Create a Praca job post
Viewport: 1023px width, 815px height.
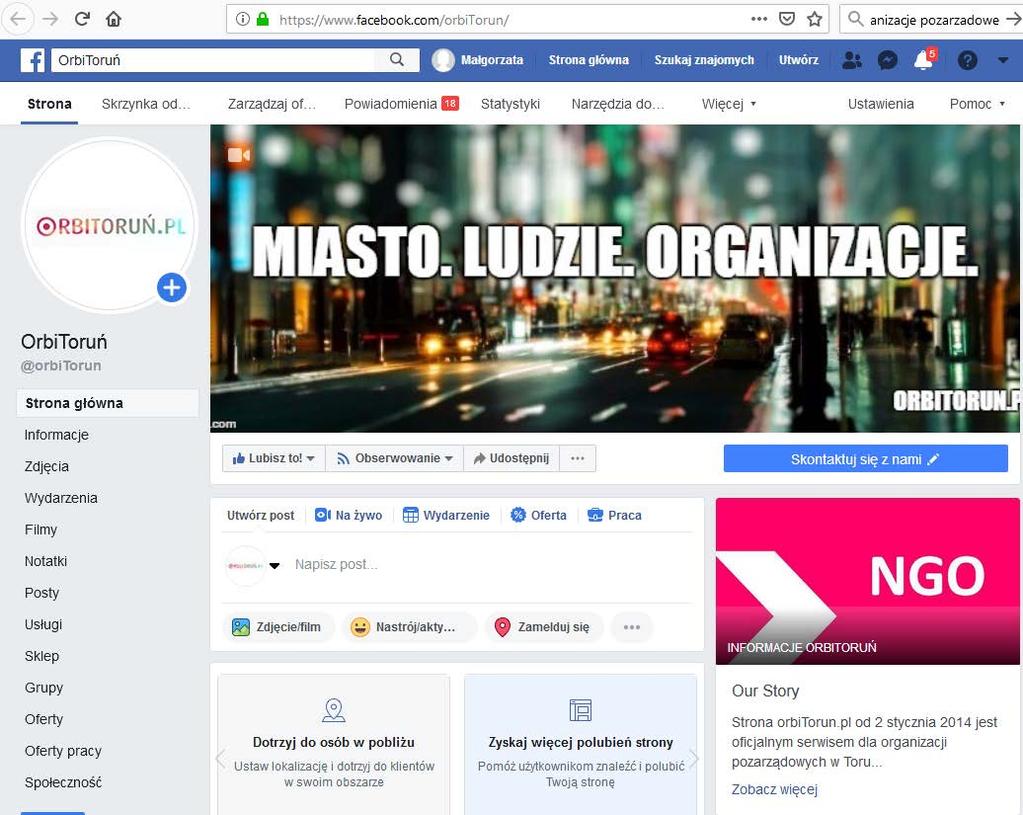tap(615, 515)
